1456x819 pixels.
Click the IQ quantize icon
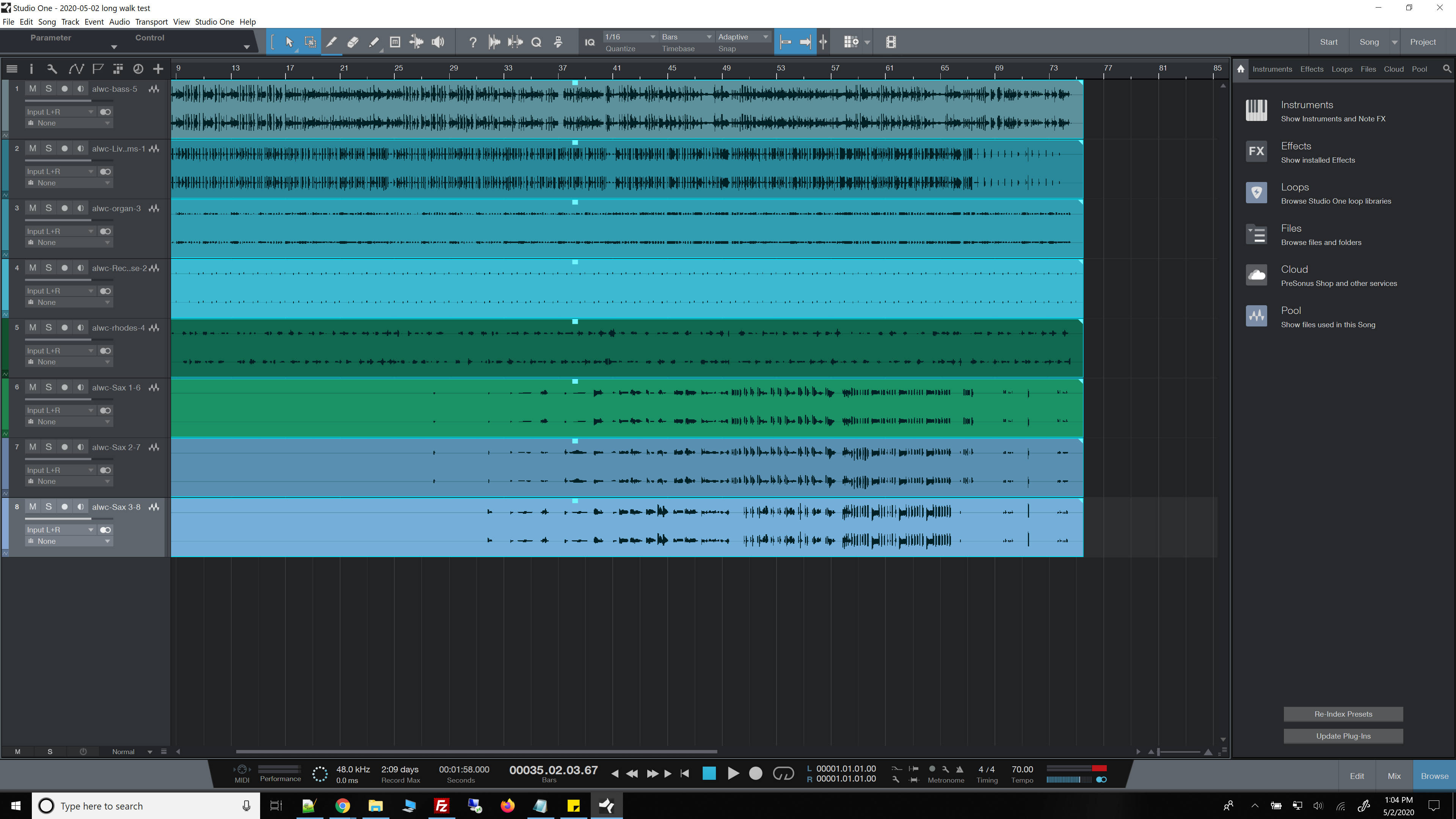point(590,42)
